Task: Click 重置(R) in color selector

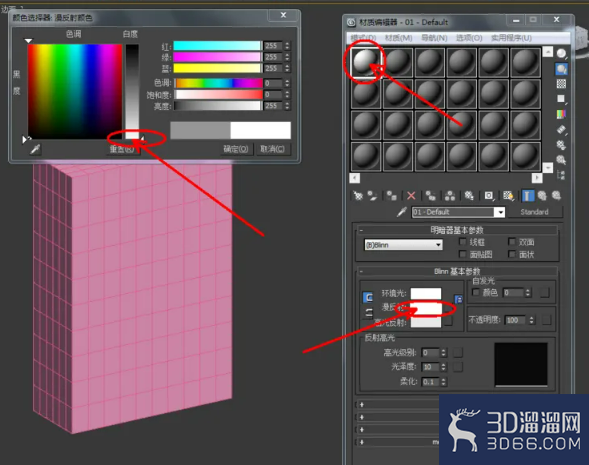Action: (x=122, y=149)
